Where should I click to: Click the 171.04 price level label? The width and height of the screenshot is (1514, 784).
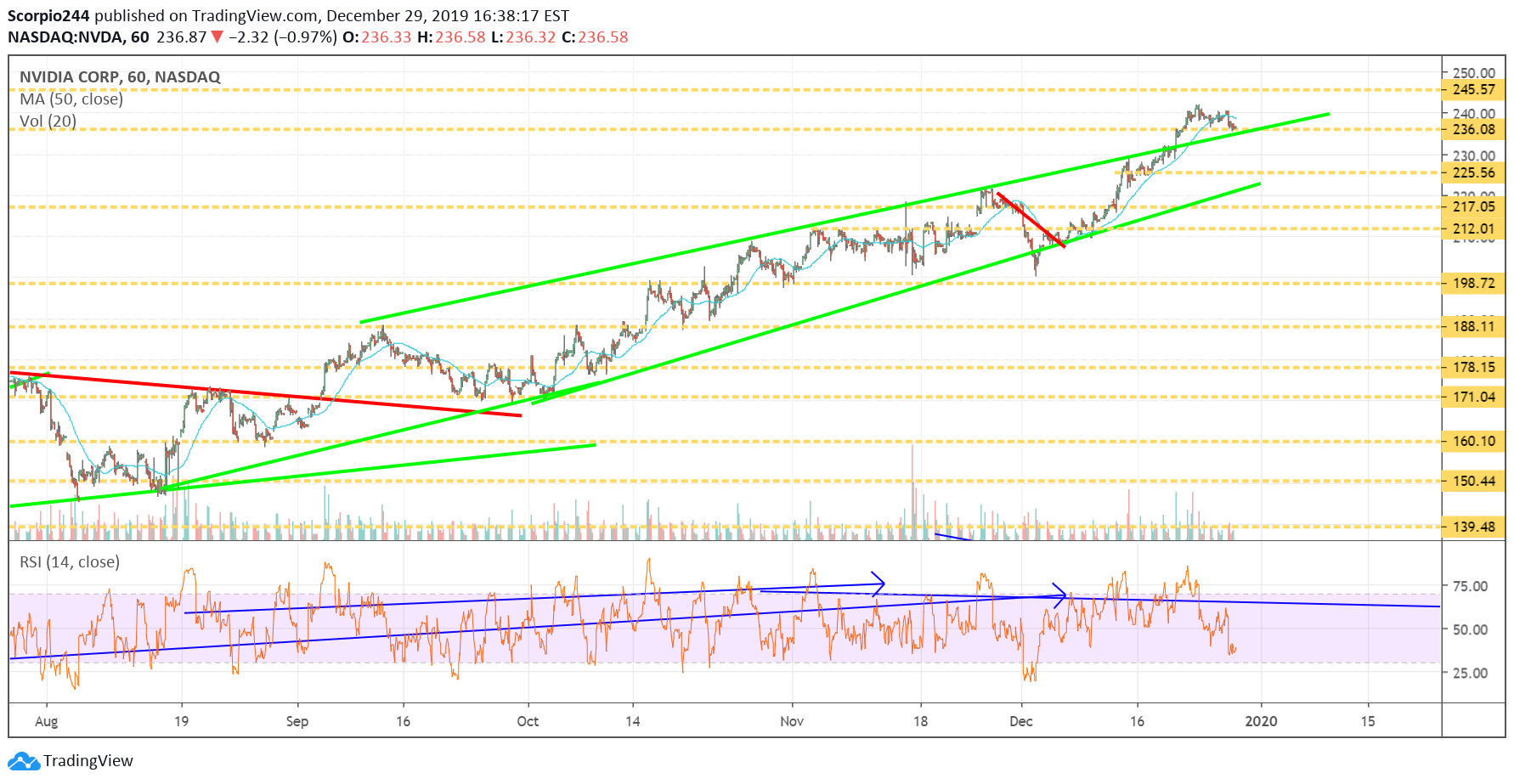1473,397
